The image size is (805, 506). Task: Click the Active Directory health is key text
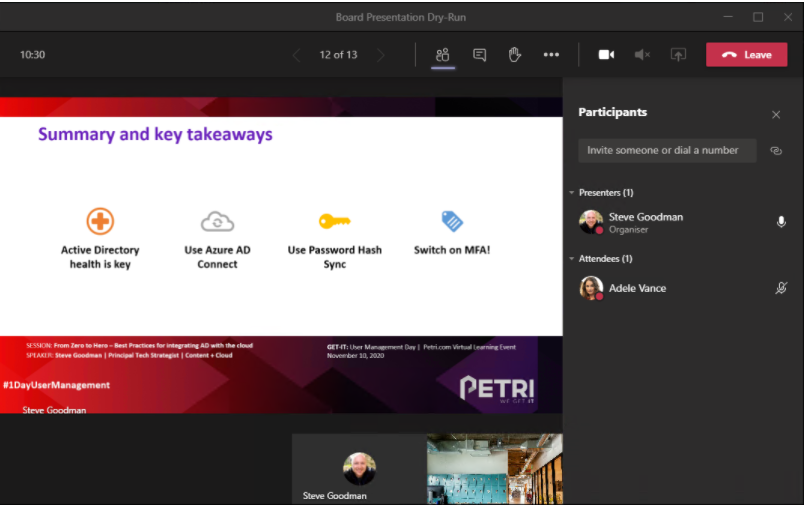point(100,257)
